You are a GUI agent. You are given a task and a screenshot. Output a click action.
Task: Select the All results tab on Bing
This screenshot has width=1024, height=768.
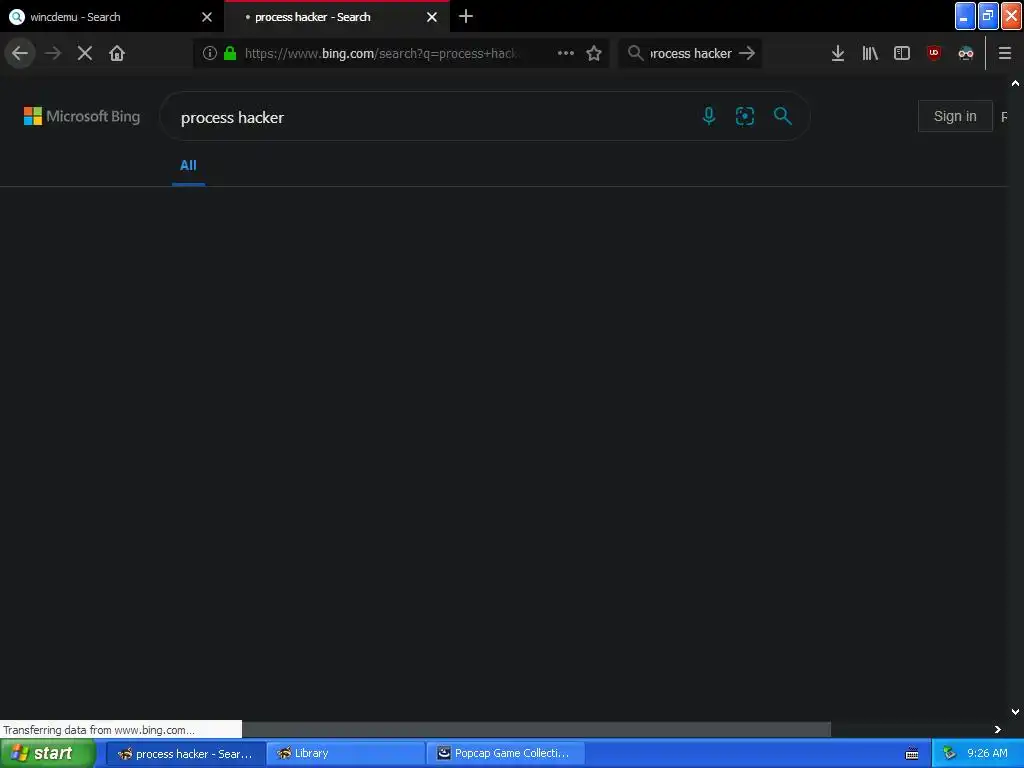(x=188, y=165)
